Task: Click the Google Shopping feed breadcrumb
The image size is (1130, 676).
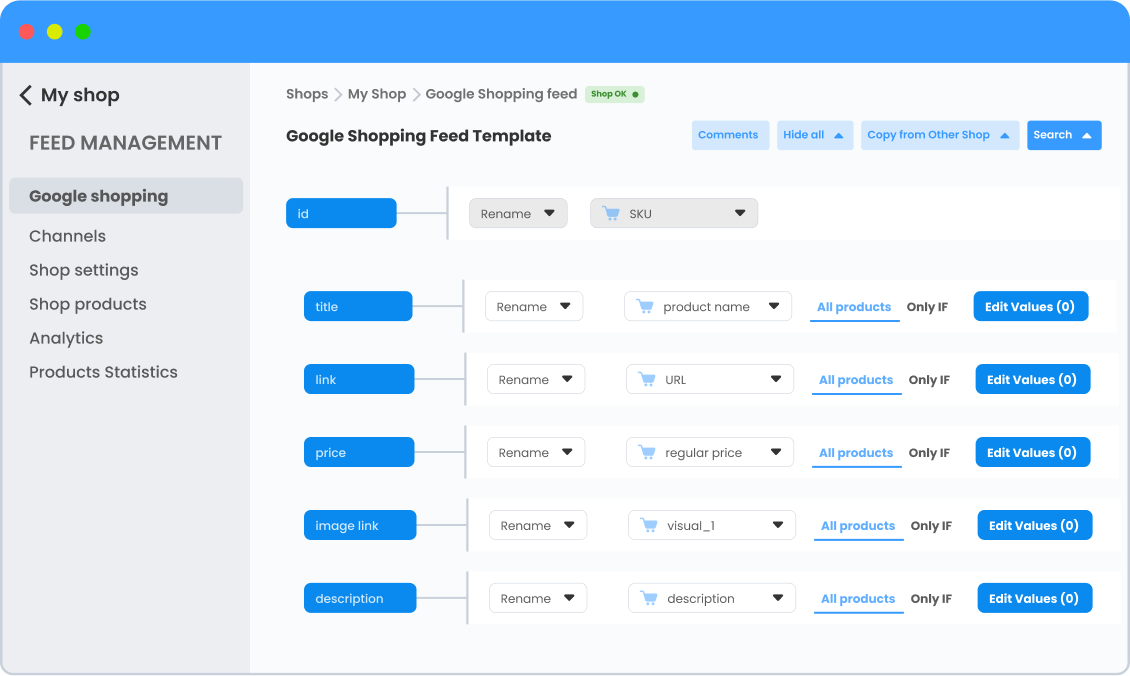Action: pos(501,94)
